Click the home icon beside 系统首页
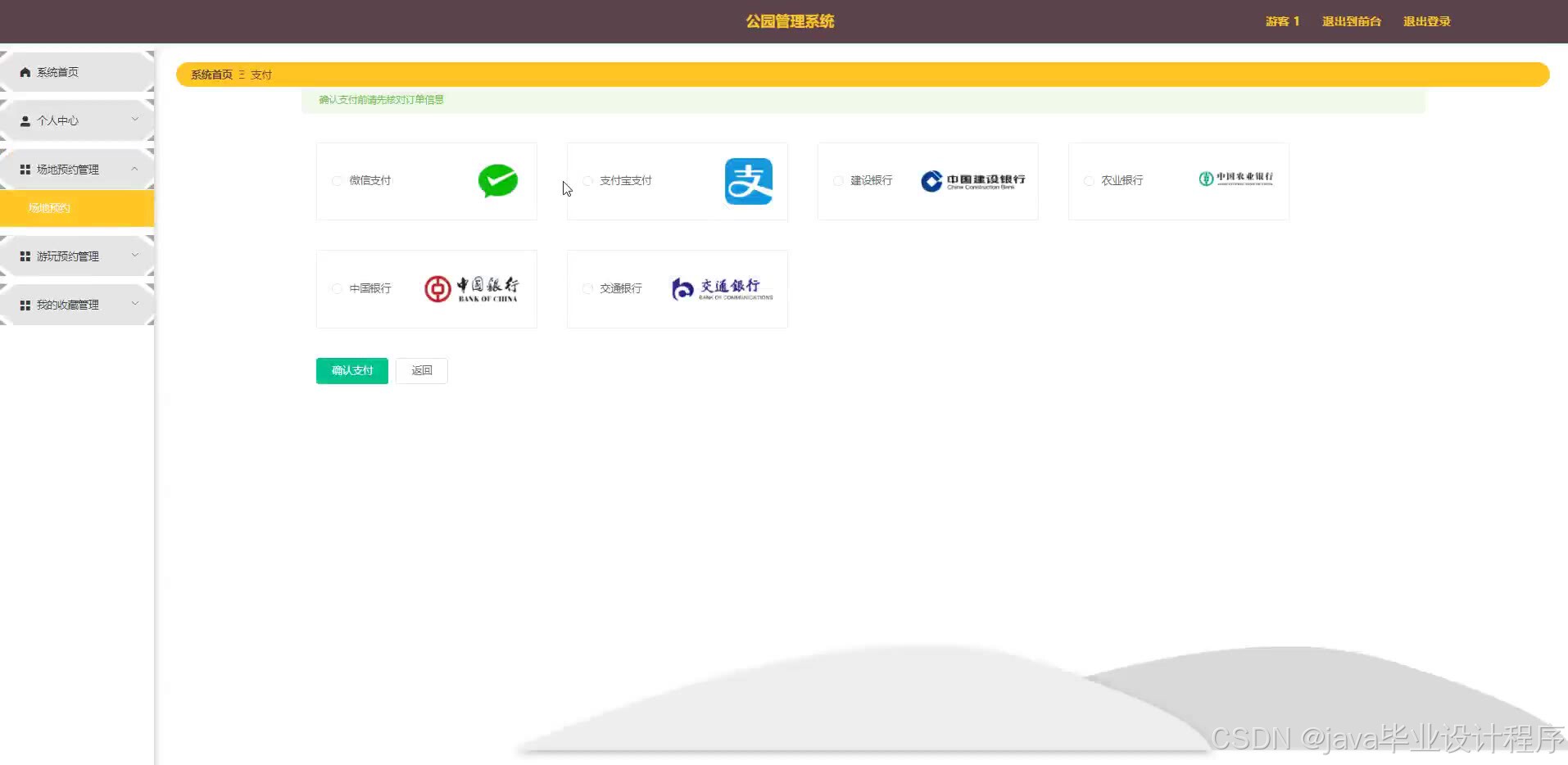 pyautogui.click(x=25, y=72)
